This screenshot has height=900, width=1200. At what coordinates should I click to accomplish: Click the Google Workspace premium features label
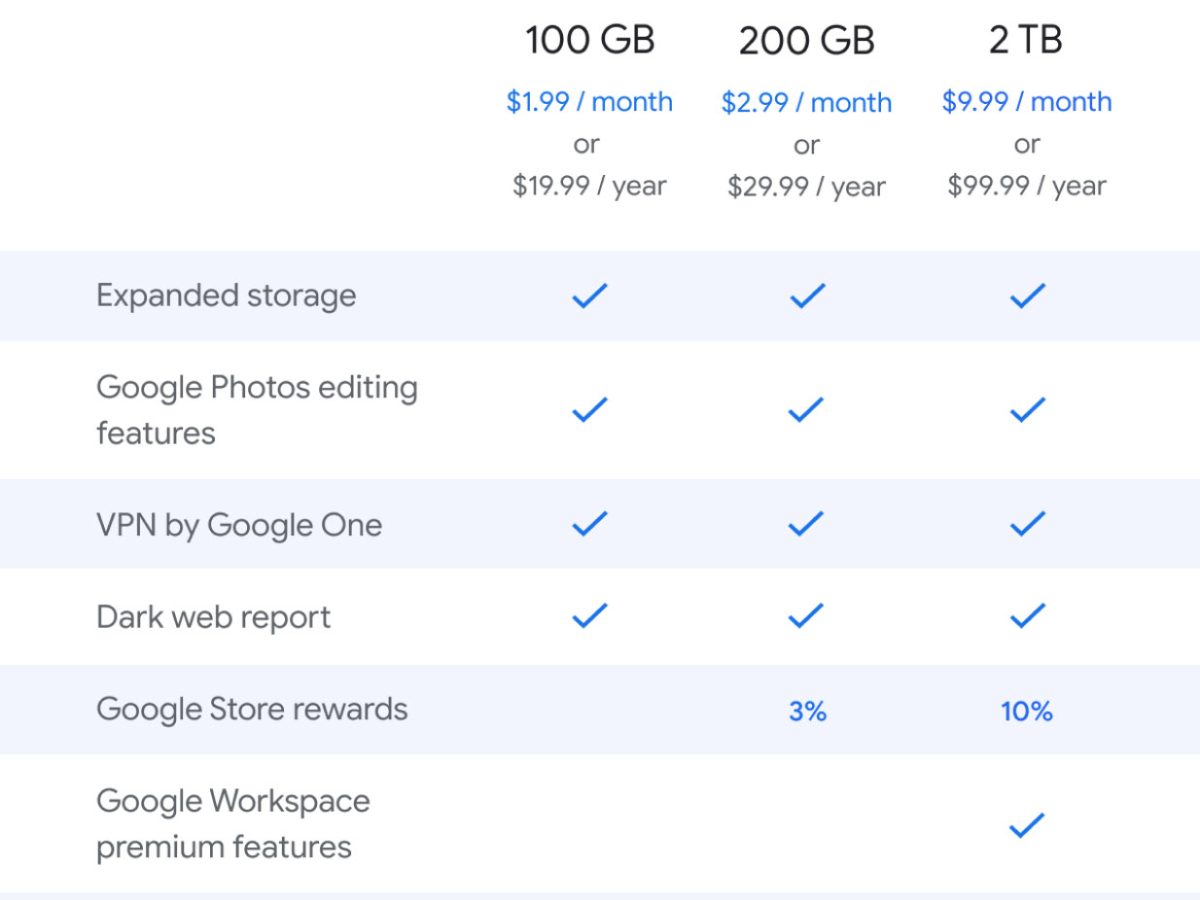pyautogui.click(x=233, y=824)
